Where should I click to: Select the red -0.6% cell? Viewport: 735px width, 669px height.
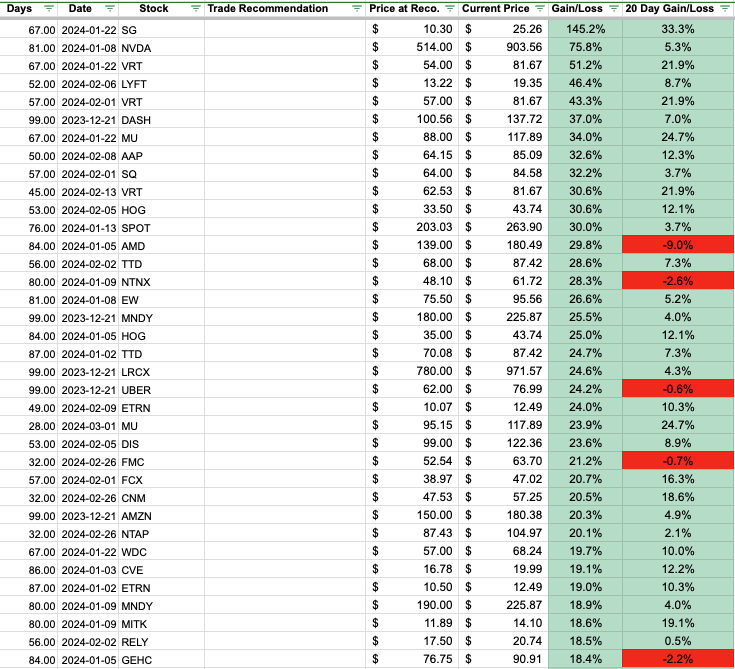[678, 389]
